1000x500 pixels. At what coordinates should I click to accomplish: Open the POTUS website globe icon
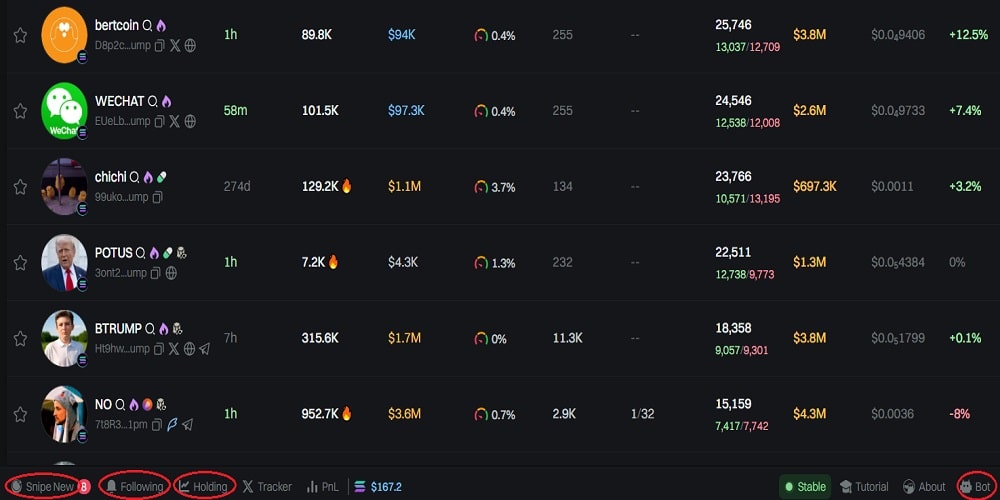click(x=171, y=273)
